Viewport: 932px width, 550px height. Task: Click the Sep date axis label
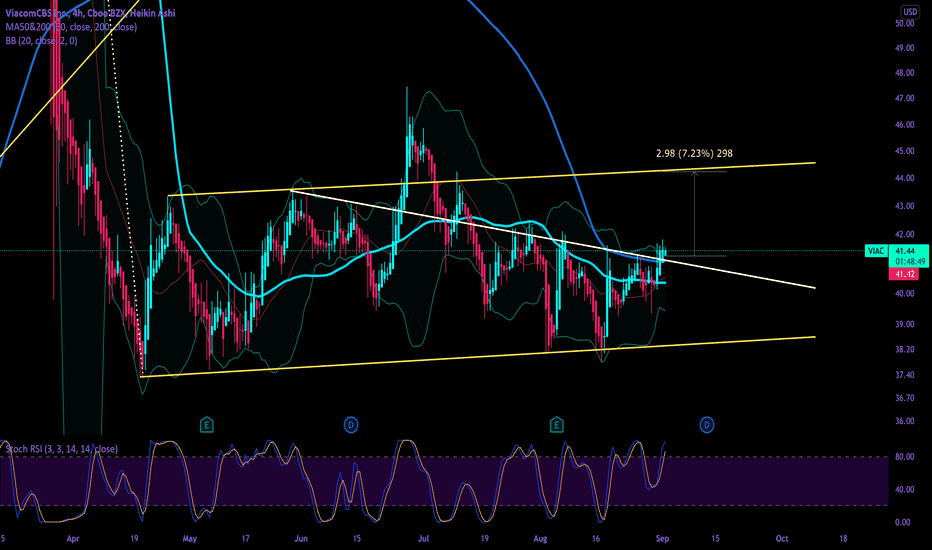pos(662,539)
